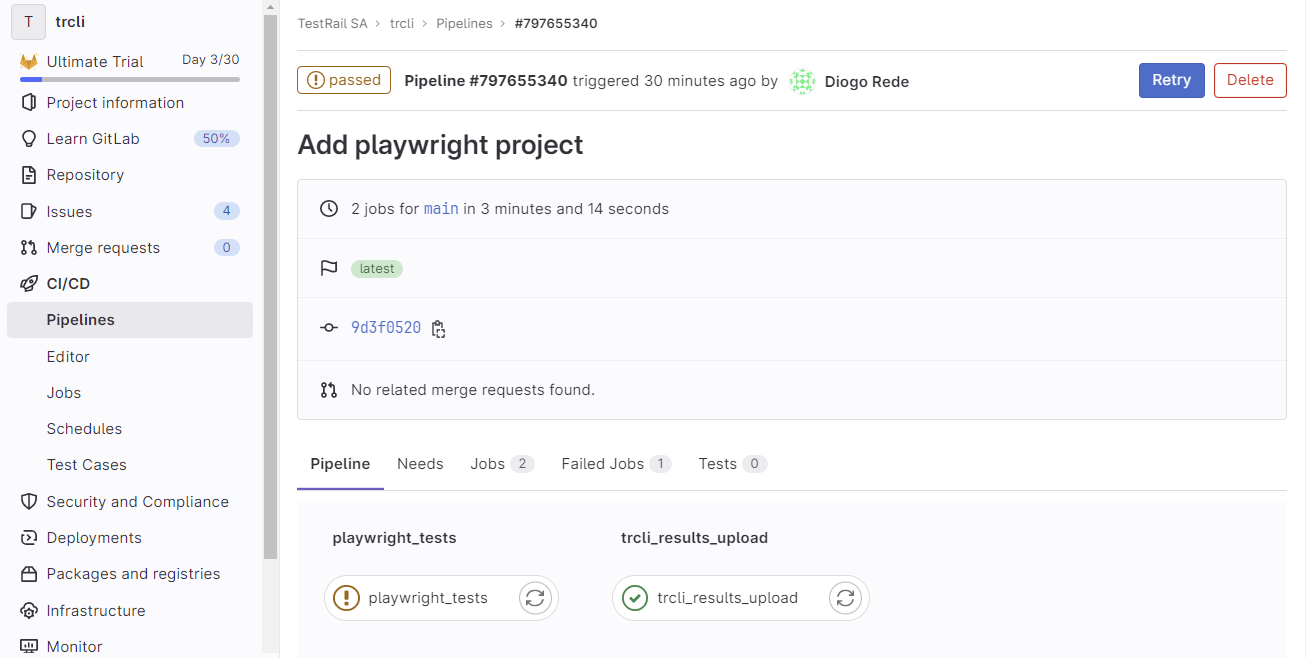Retry the playwright_tests job via its refresh icon

pyautogui.click(x=535, y=598)
